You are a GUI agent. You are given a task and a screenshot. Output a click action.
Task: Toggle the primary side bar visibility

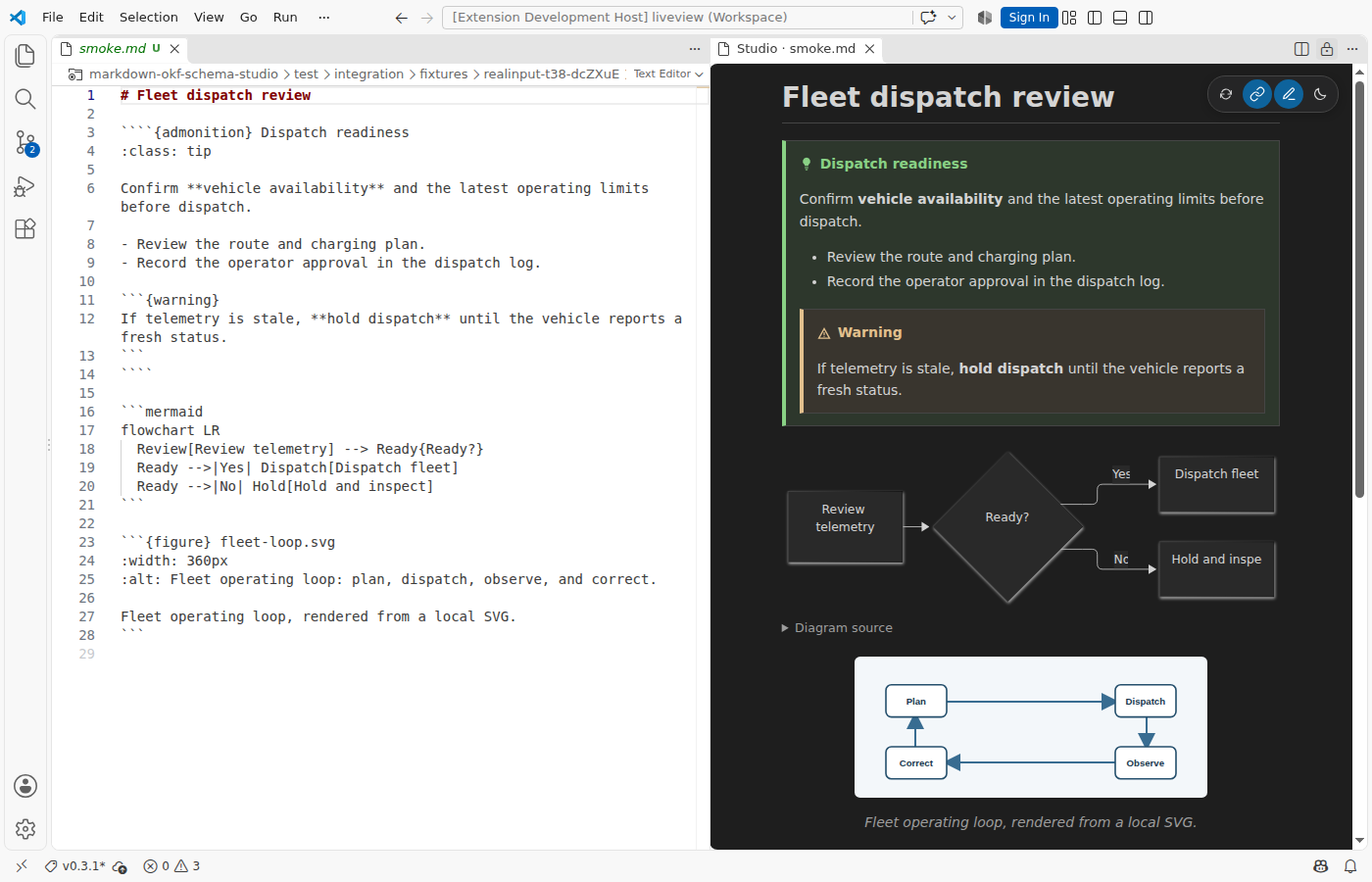pos(1095,18)
